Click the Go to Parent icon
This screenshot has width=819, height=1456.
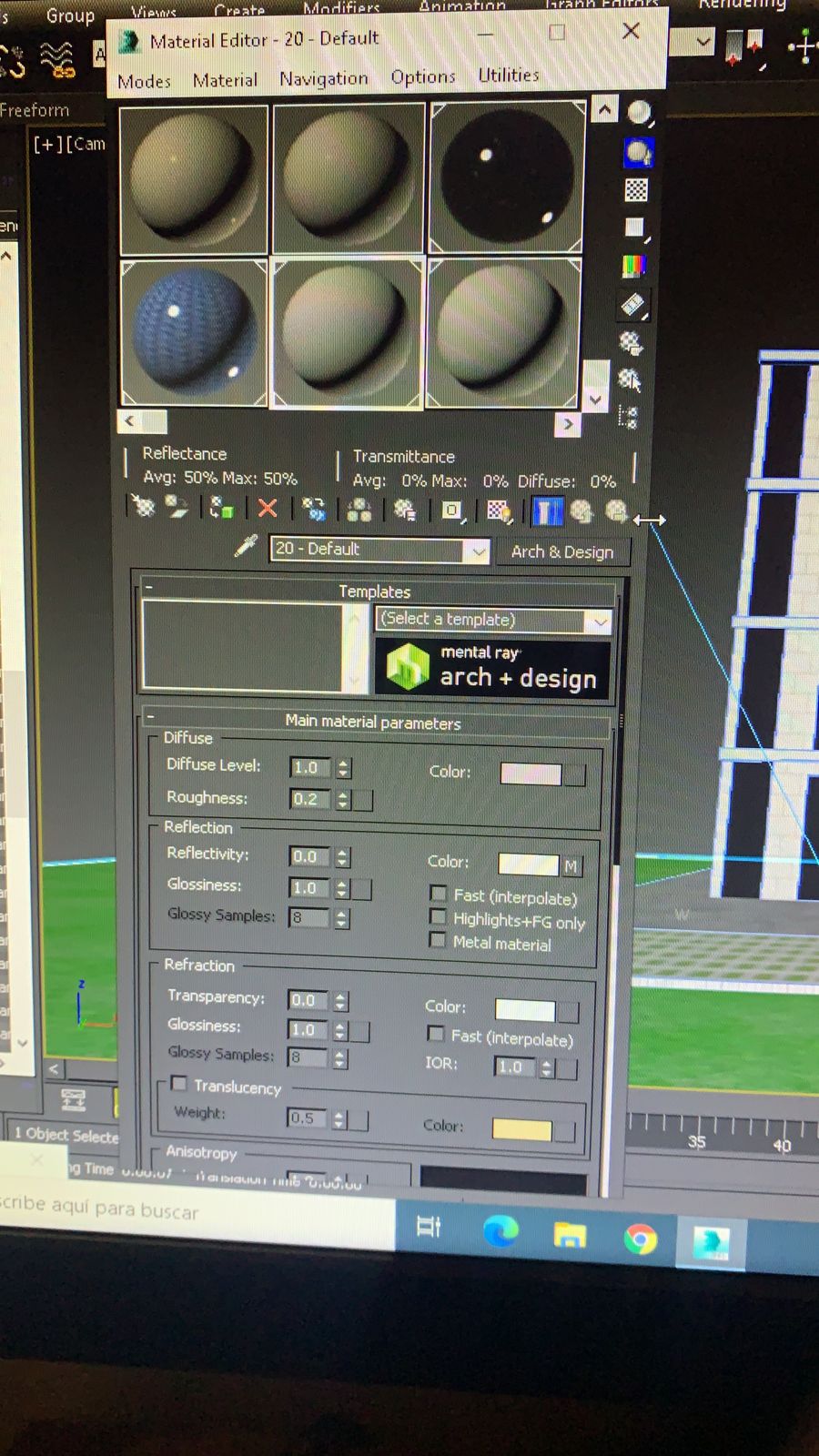click(581, 512)
